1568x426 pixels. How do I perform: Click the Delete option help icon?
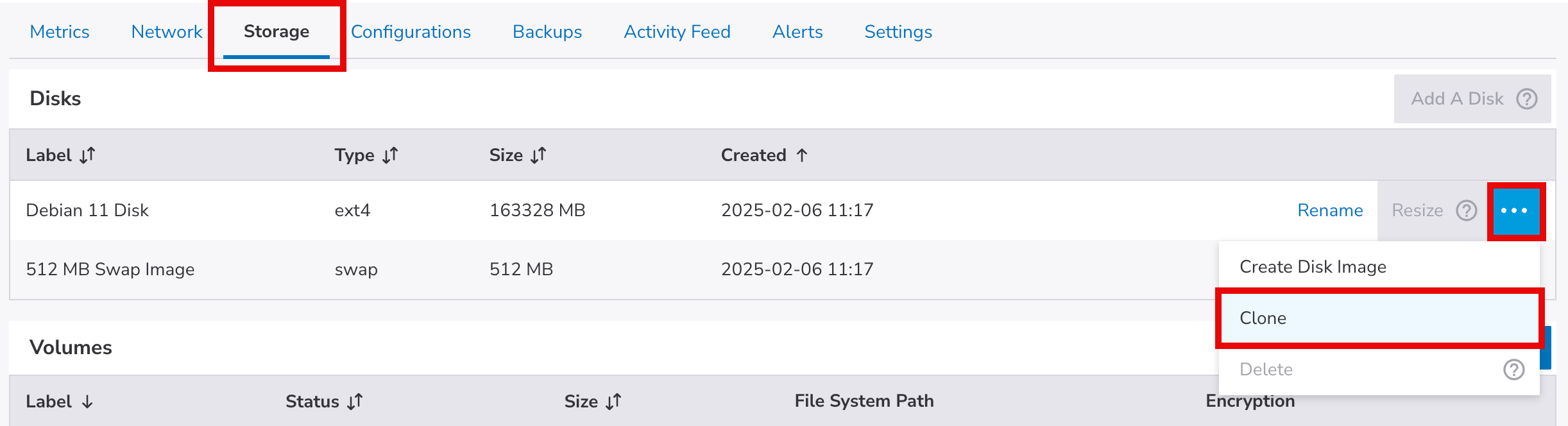click(1514, 370)
